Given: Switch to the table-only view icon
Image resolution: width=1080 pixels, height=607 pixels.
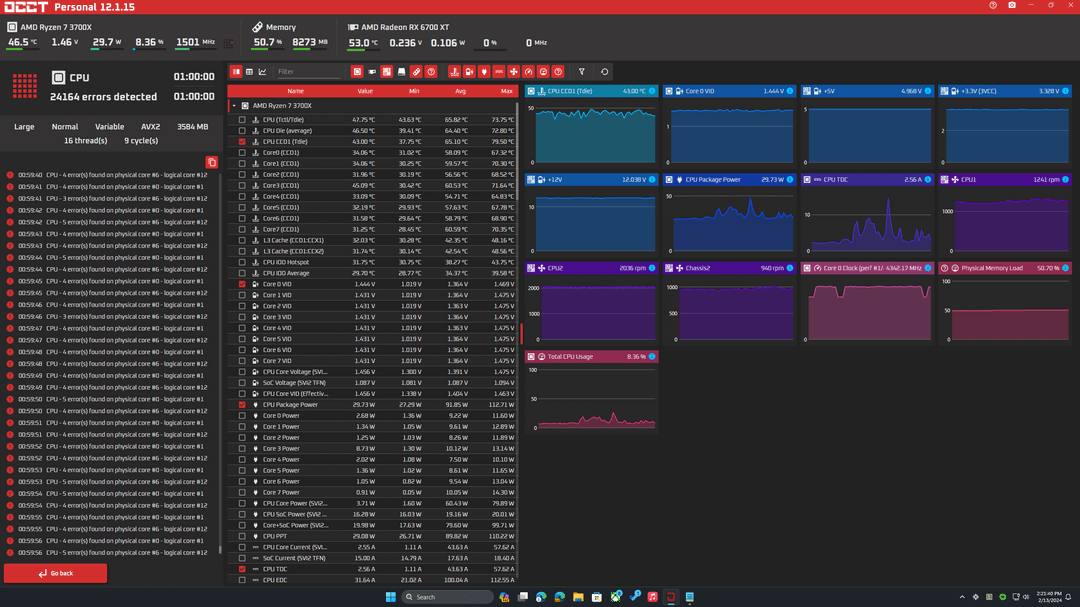Looking at the screenshot, I should pos(249,72).
